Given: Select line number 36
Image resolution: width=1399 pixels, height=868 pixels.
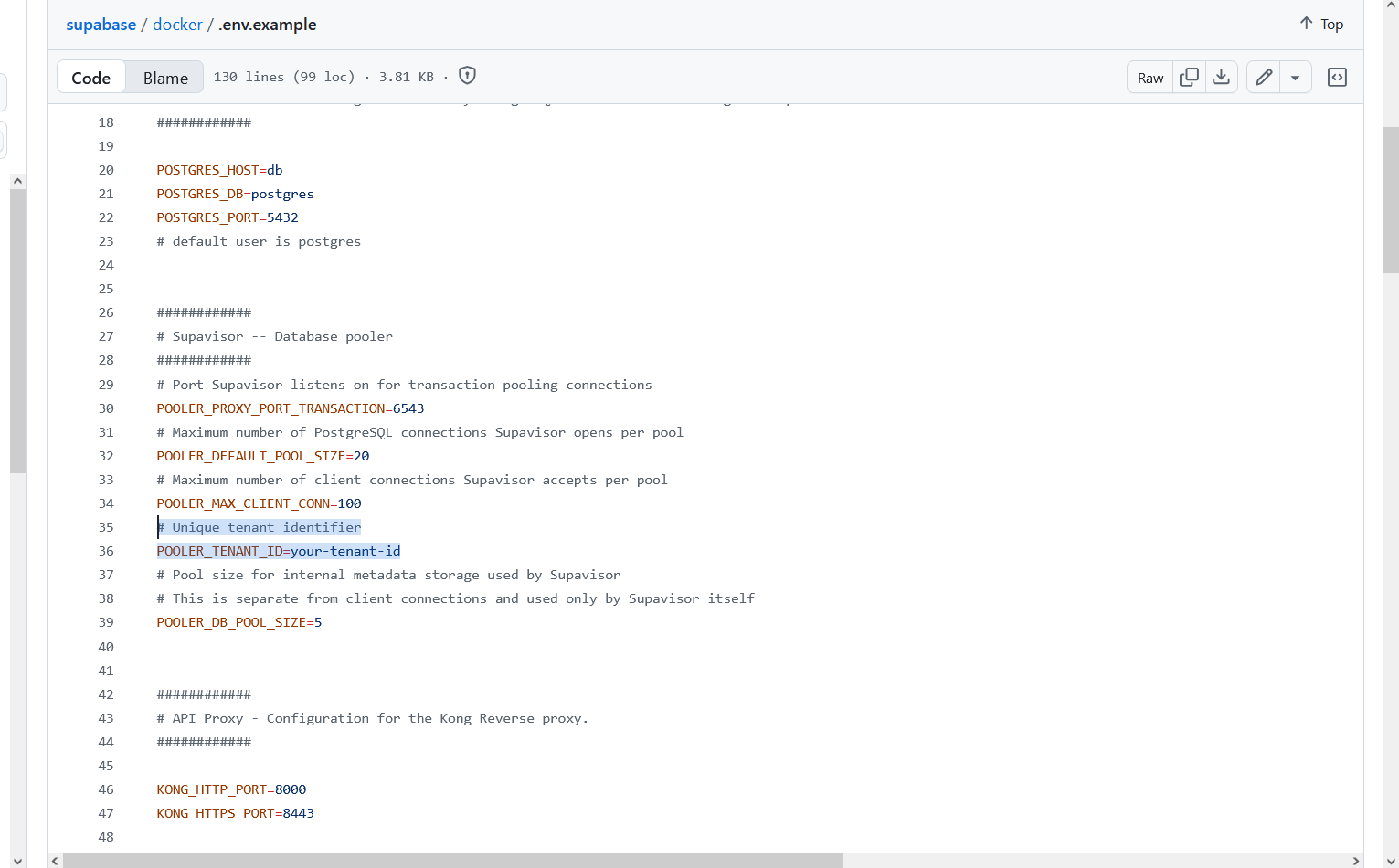Looking at the screenshot, I should 106,551.
